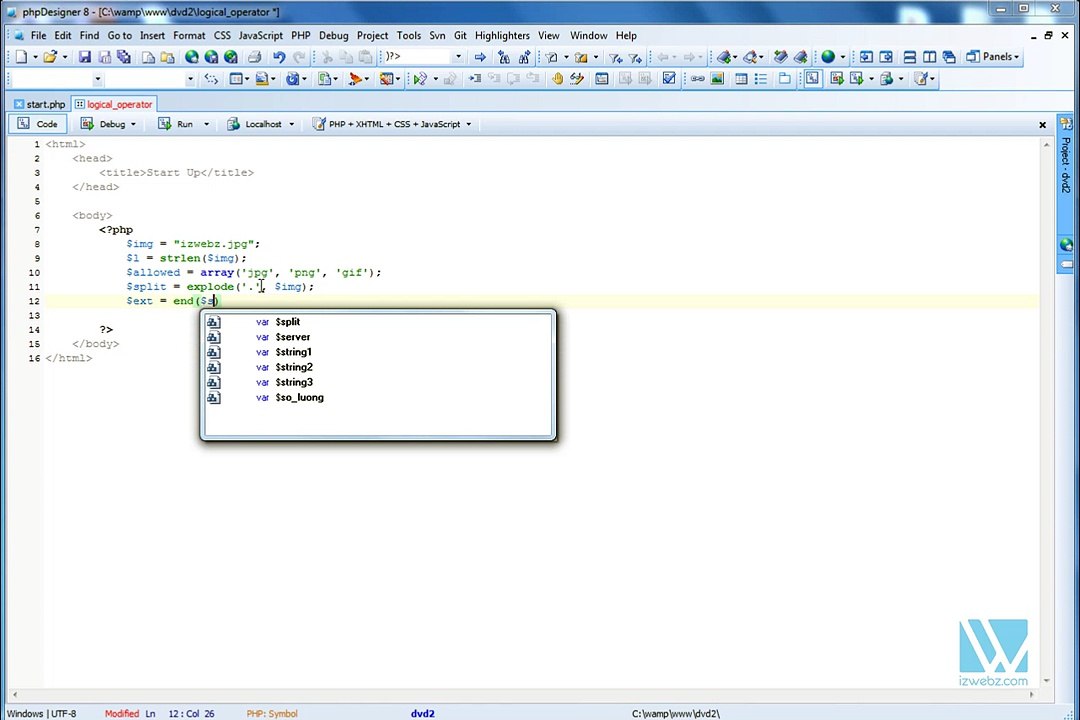Insert a table using the grid icon
1080x720 pixels.
pyautogui.click(x=741, y=79)
